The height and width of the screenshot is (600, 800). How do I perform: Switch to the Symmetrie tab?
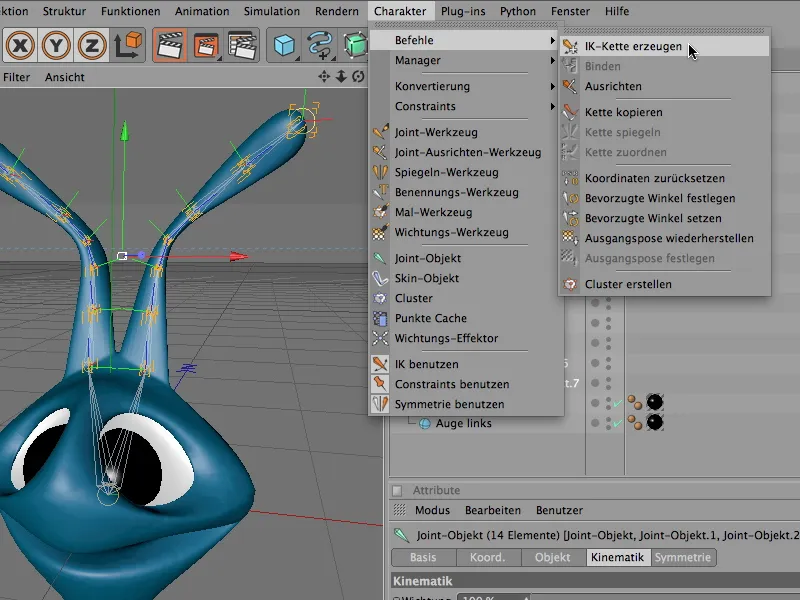click(683, 557)
